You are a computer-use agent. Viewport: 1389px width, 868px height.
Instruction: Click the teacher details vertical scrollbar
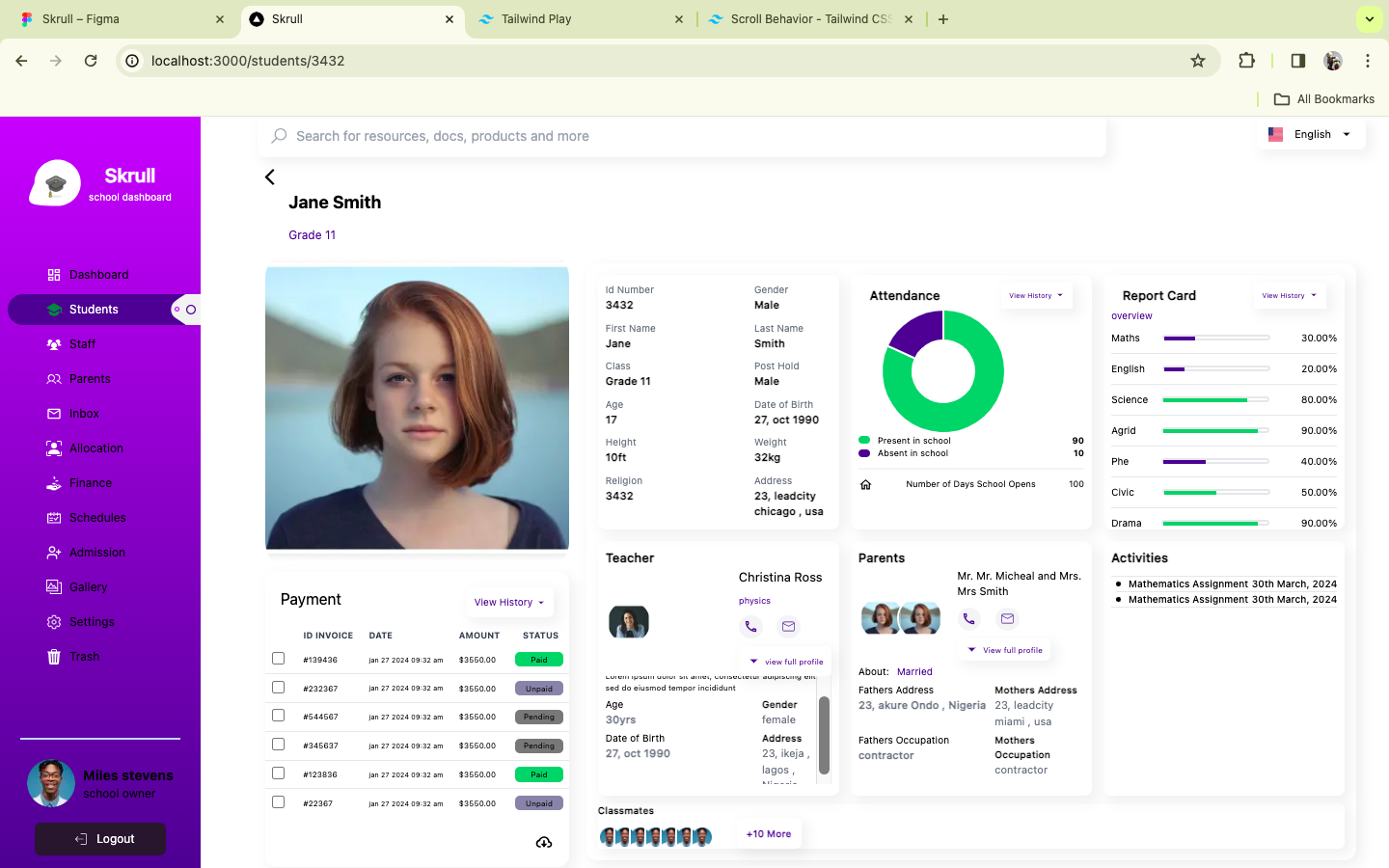pyautogui.click(x=824, y=735)
